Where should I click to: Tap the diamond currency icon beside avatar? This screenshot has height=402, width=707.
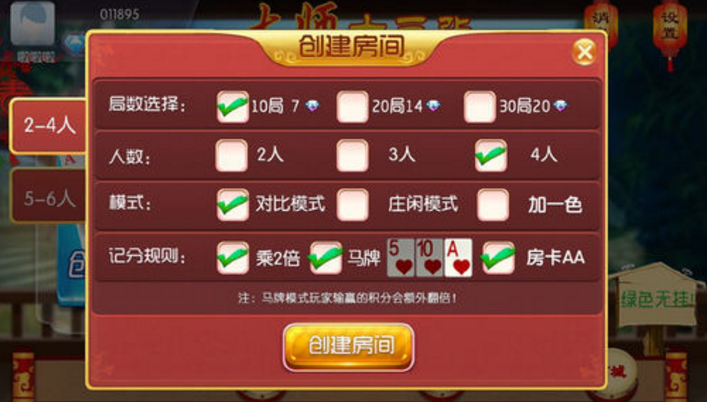73,44
